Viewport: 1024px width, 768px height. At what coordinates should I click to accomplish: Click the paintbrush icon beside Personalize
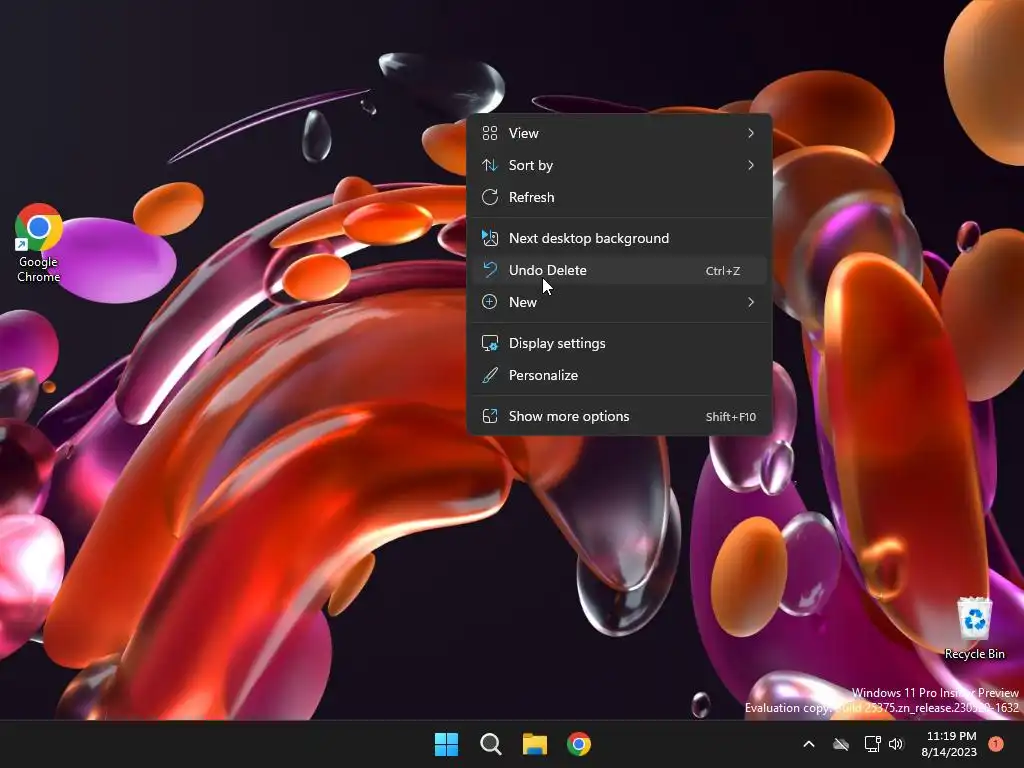tap(490, 376)
